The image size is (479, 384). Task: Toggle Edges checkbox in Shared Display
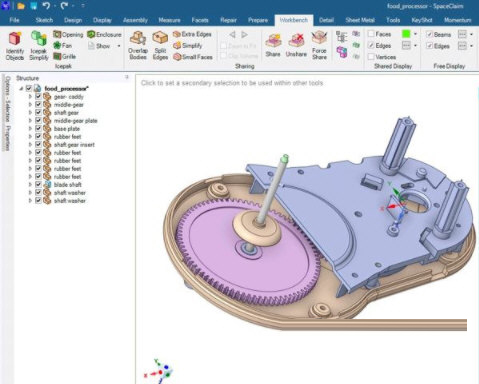click(371, 45)
